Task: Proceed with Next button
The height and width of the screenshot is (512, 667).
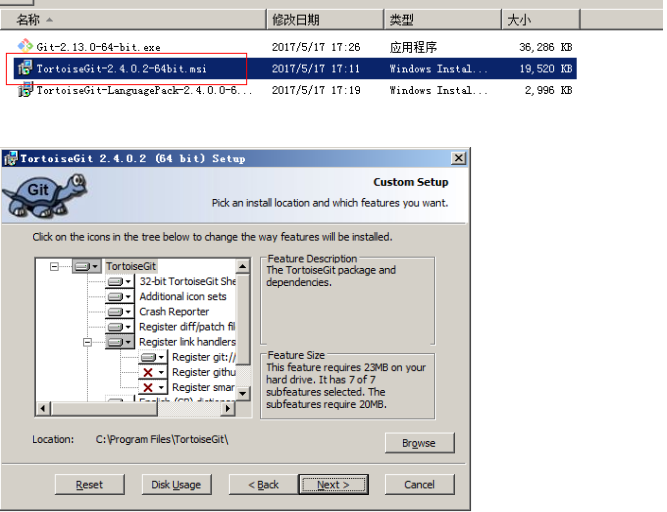Action: click(x=334, y=484)
